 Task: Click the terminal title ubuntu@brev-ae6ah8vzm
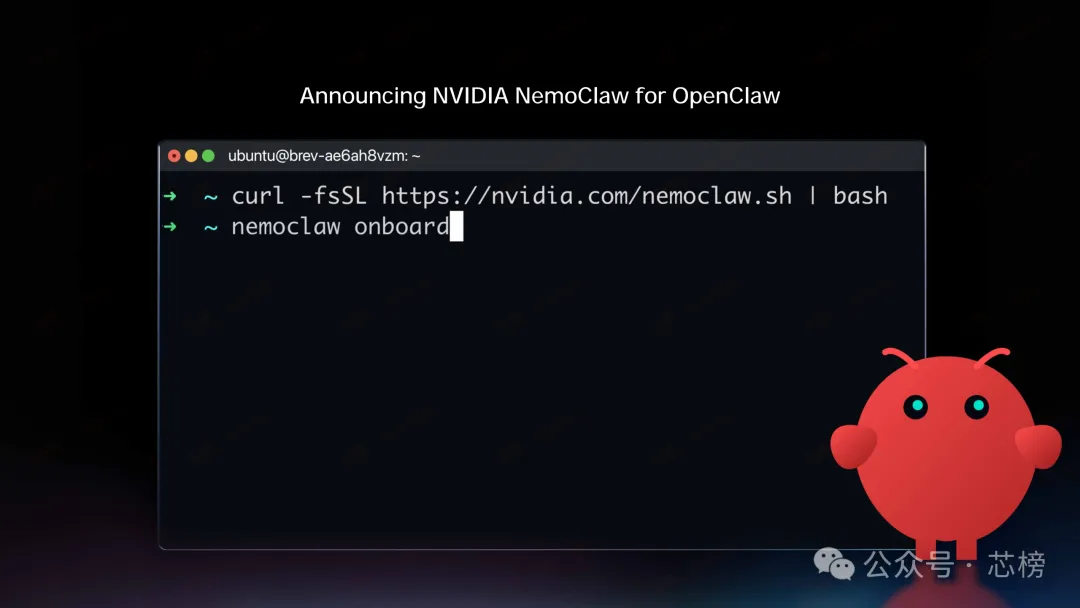[324, 156]
